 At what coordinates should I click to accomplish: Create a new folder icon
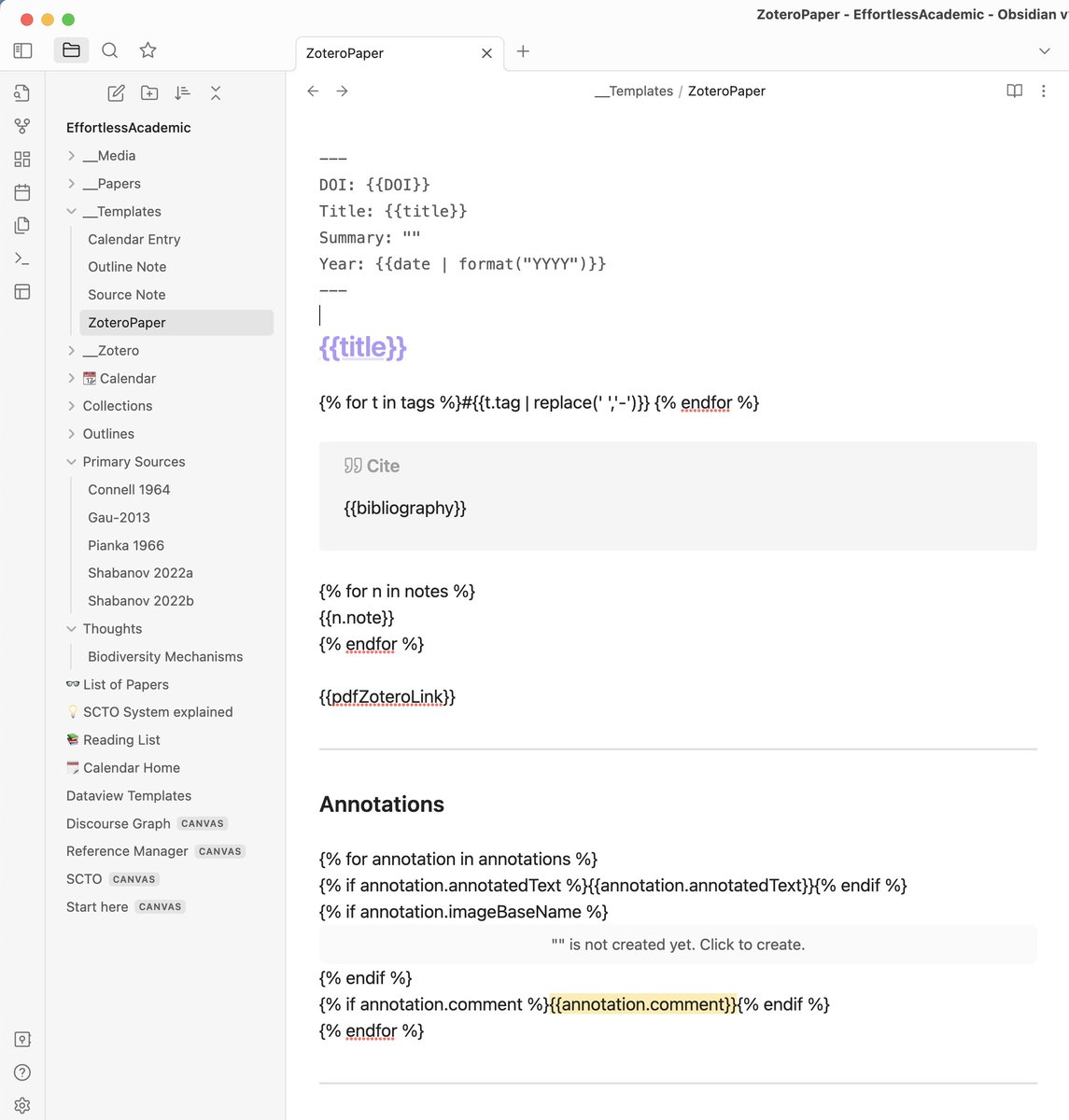point(149,92)
